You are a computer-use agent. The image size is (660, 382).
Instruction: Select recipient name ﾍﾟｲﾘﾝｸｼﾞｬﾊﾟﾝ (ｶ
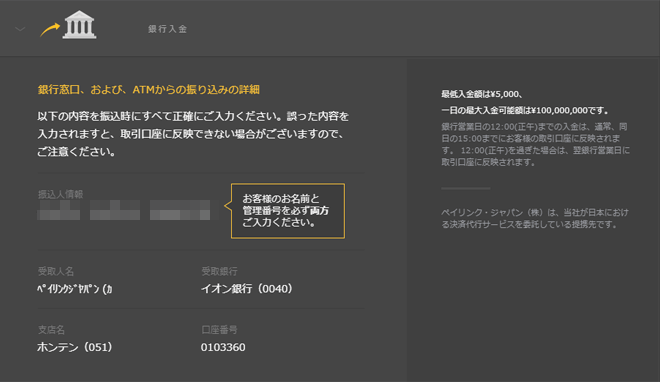pos(75,289)
